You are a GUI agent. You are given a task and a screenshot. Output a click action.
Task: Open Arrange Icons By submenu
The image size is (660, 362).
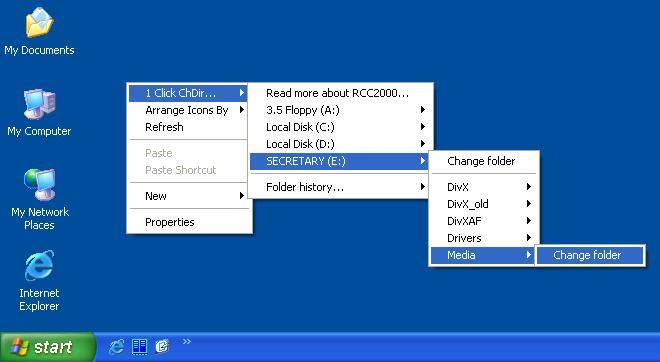188,110
